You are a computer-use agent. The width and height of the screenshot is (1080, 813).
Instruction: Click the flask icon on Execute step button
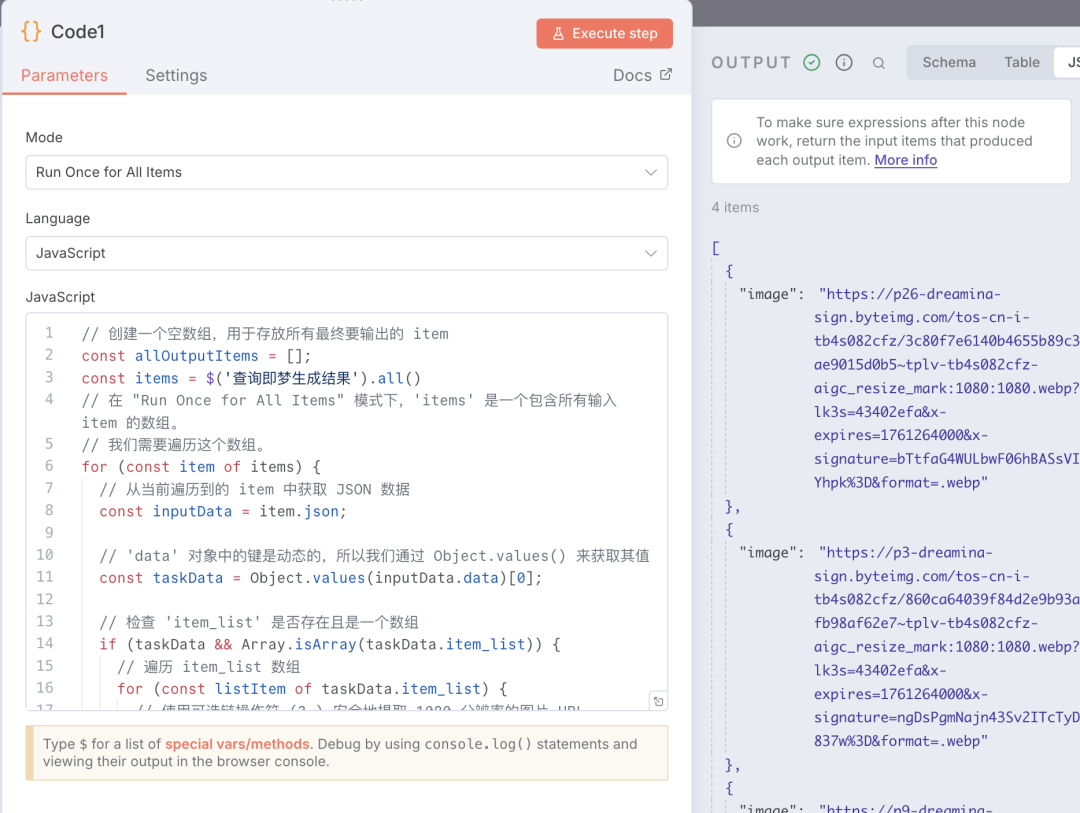coord(559,33)
